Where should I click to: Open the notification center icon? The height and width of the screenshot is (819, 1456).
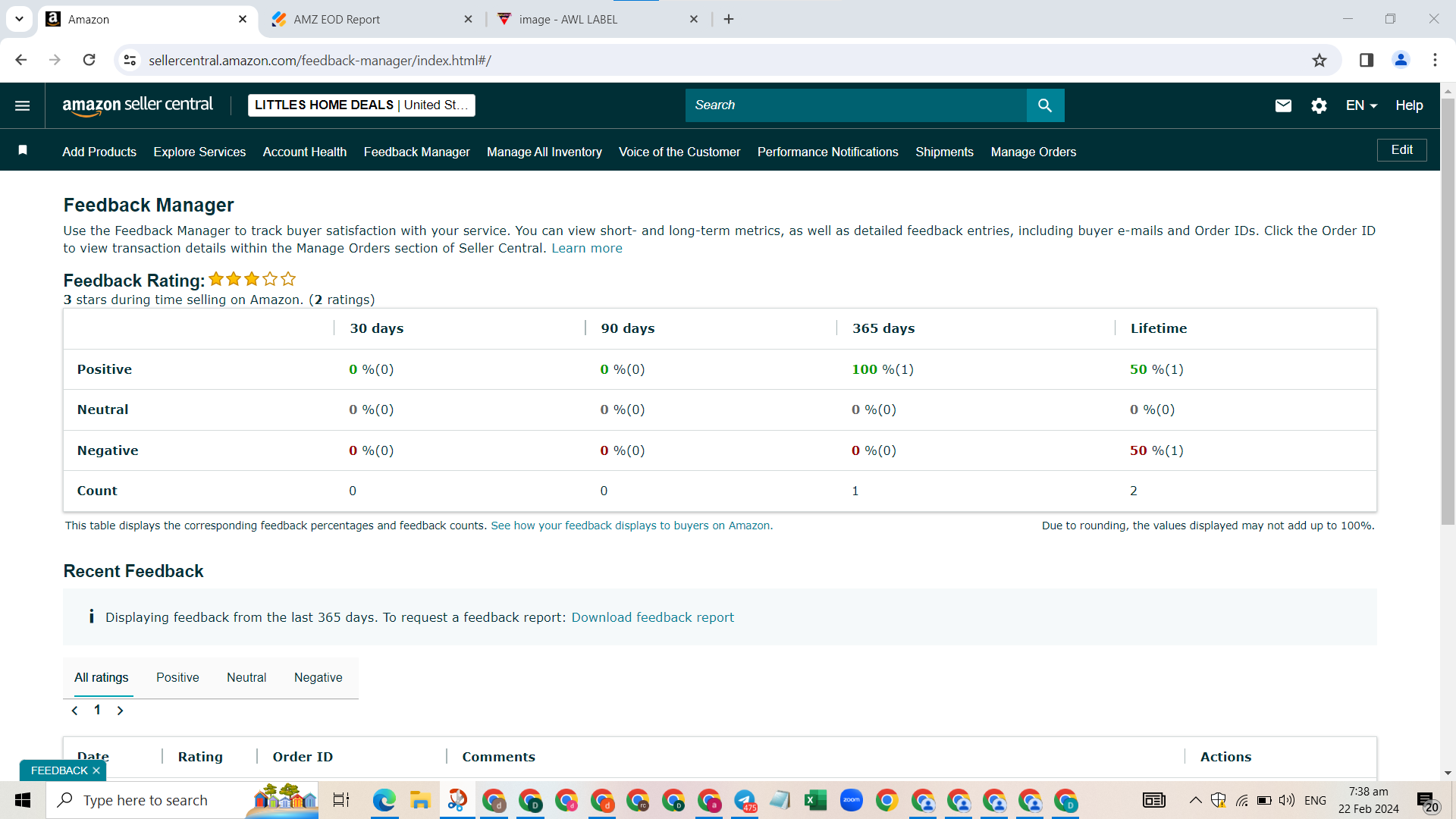click(1427, 801)
